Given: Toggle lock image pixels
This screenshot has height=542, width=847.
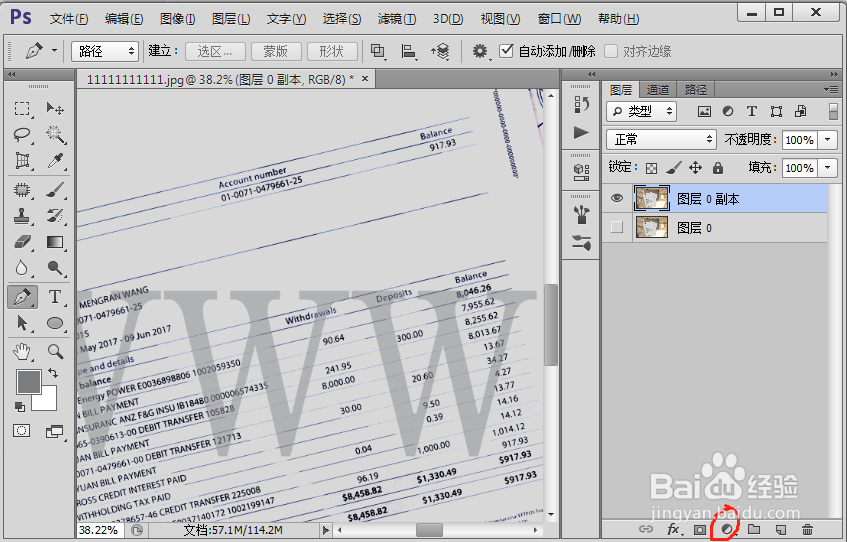Looking at the screenshot, I should pyautogui.click(x=674, y=168).
